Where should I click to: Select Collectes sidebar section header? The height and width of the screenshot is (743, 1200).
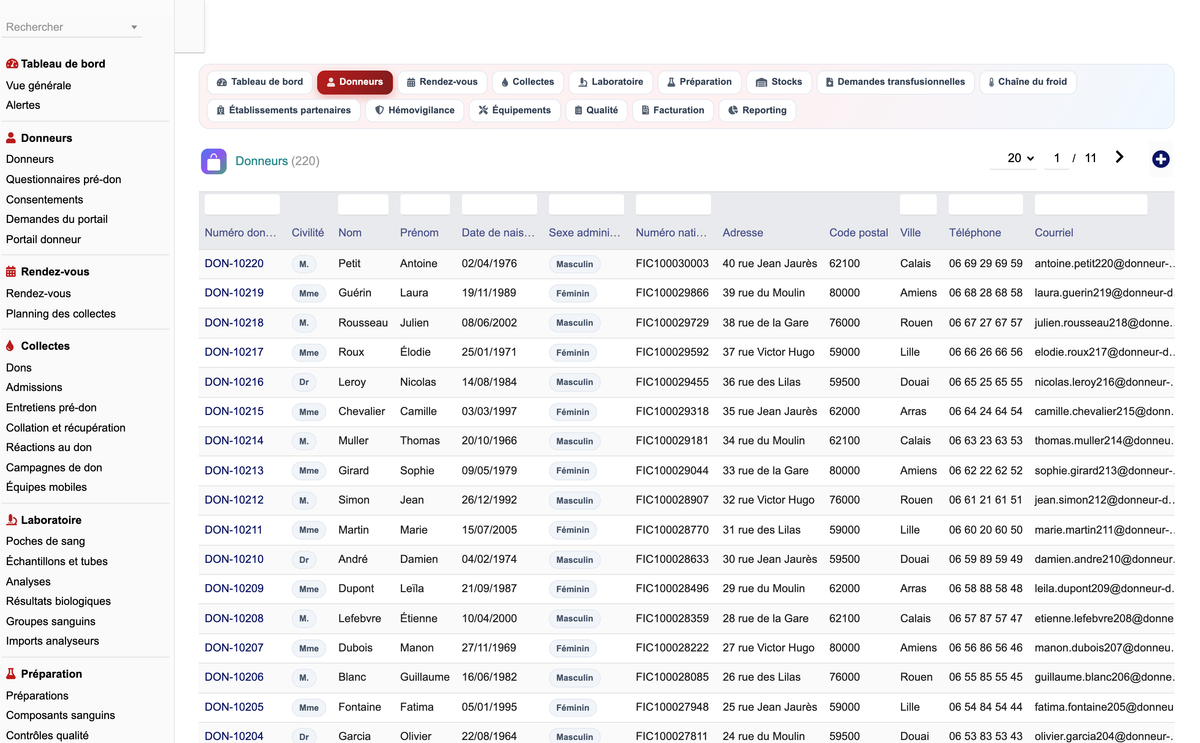[38, 346]
